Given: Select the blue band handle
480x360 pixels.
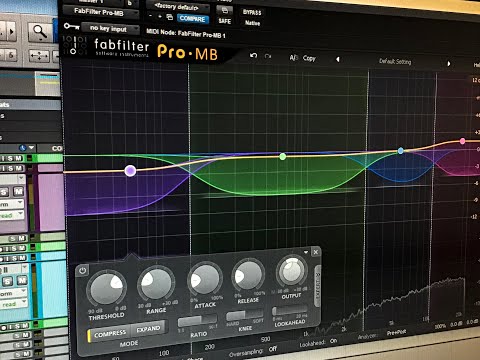Looking at the screenshot, I should (401, 151).
